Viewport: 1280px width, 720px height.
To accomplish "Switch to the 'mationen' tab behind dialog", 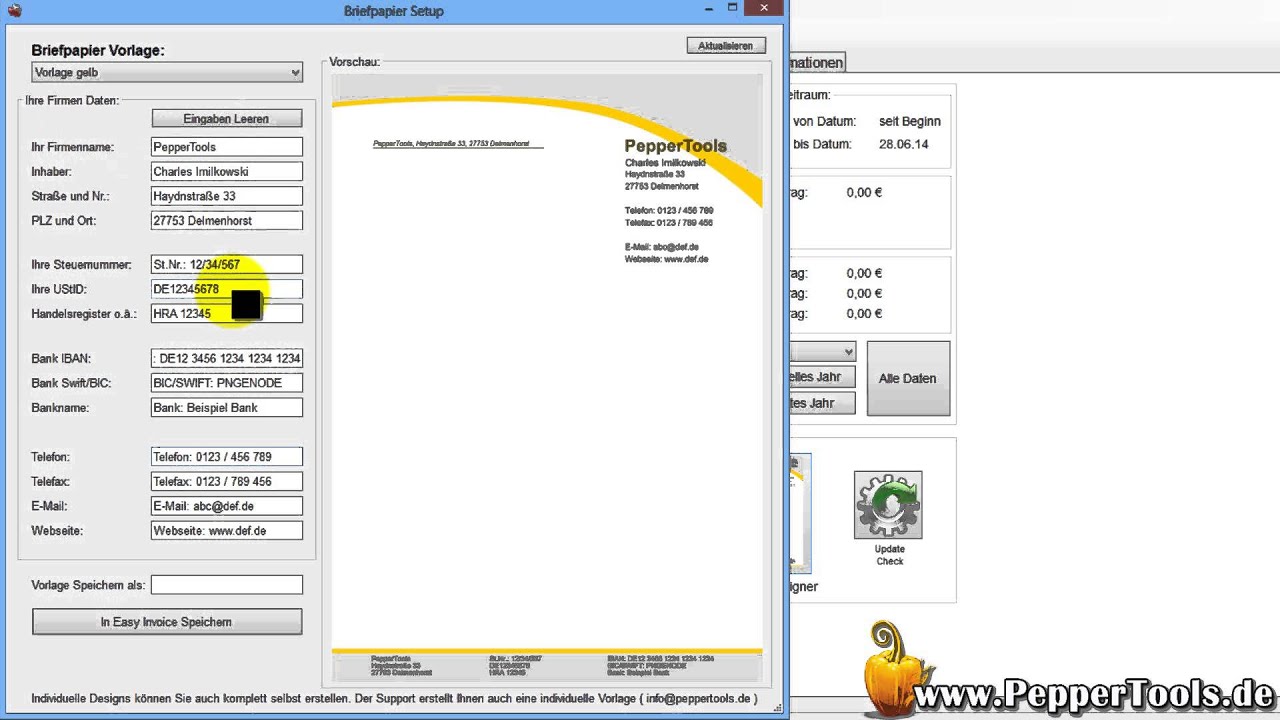I will point(818,63).
